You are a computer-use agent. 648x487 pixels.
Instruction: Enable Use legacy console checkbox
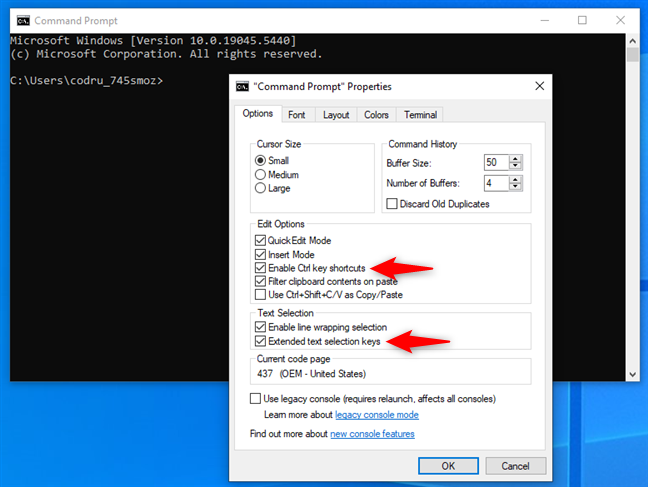(x=255, y=399)
